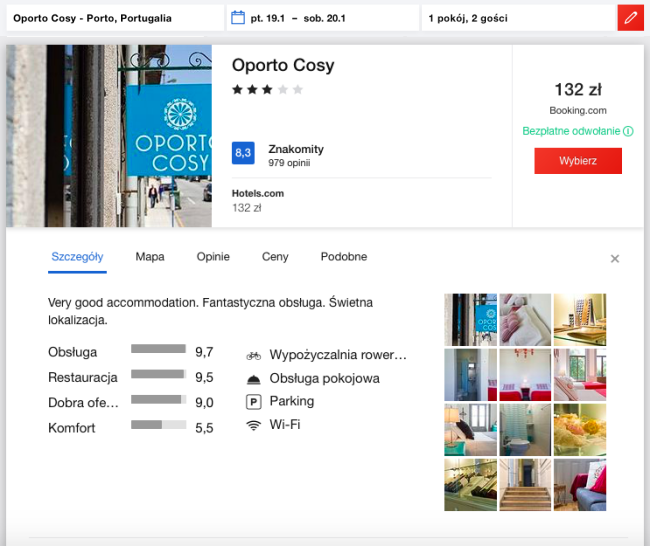Edit the Oporto Cosy destination field
This screenshot has height=546, width=650.
click(x=110, y=18)
